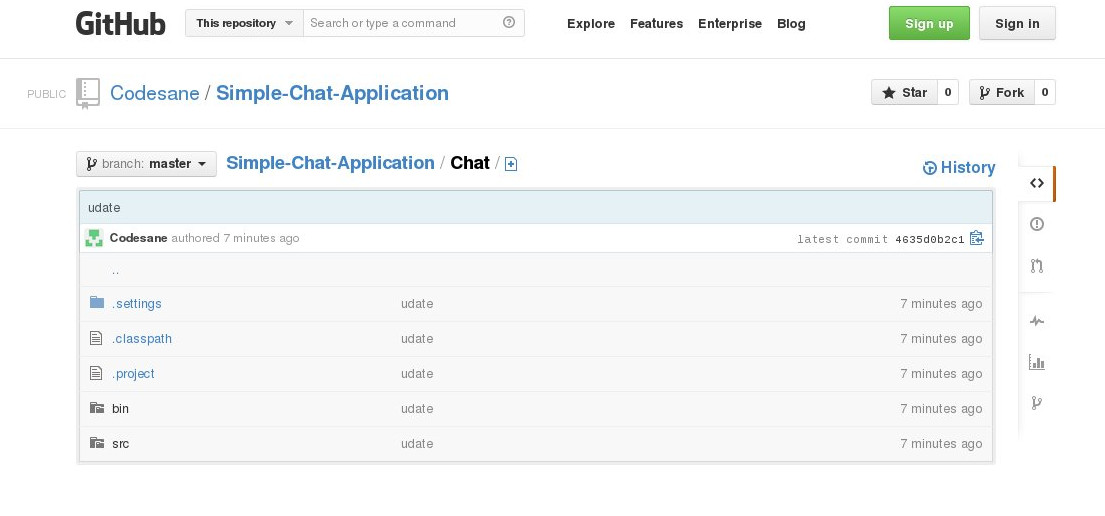Open the branch: master selector
Image resolution: width=1105 pixels, height=516 pixels.
click(147, 164)
